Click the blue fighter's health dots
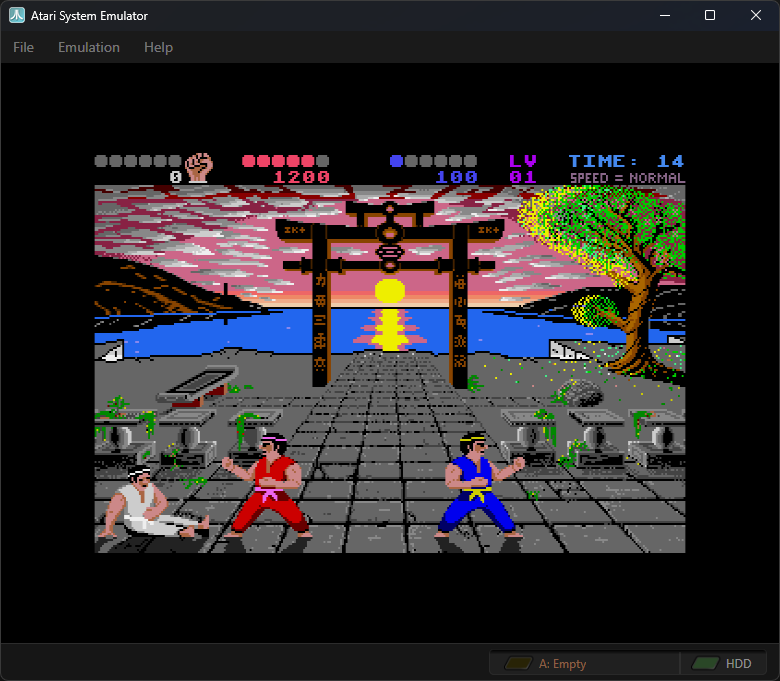Viewport: 780px width, 681px height. click(x=433, y=161)
